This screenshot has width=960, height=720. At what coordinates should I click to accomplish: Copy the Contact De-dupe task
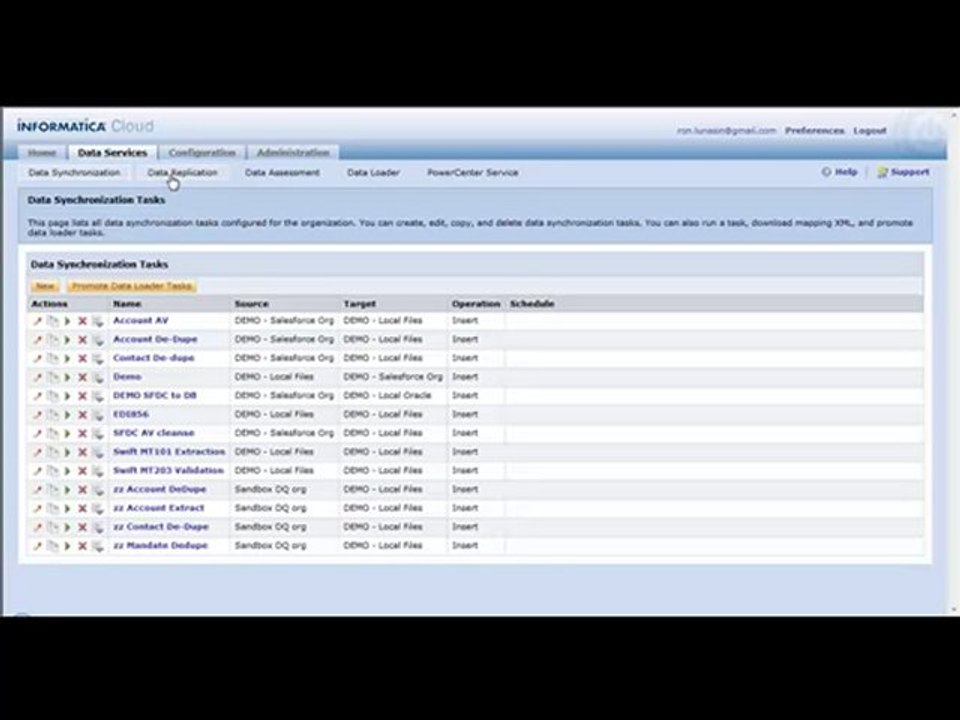pos(53,358)
